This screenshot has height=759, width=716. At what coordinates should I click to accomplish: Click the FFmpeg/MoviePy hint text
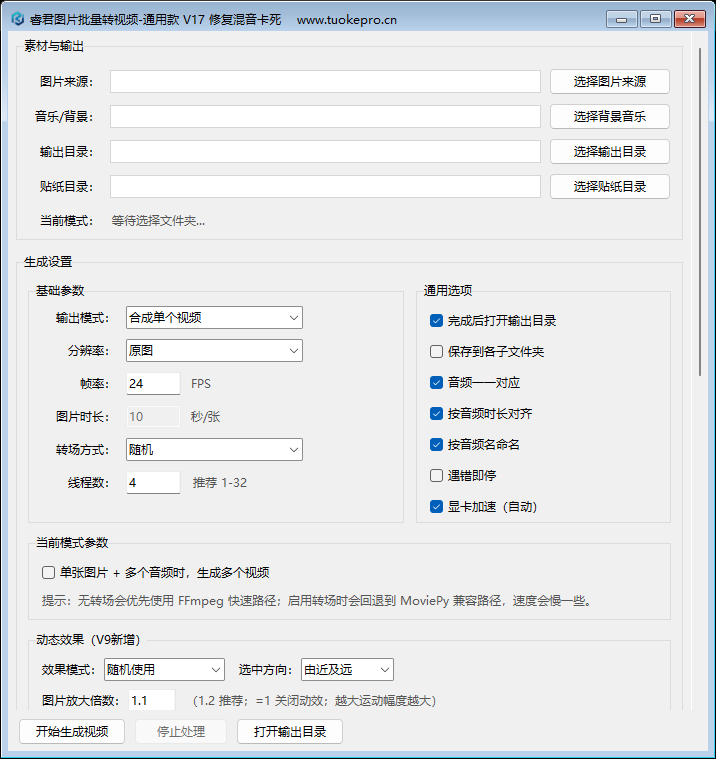(318, 601)
